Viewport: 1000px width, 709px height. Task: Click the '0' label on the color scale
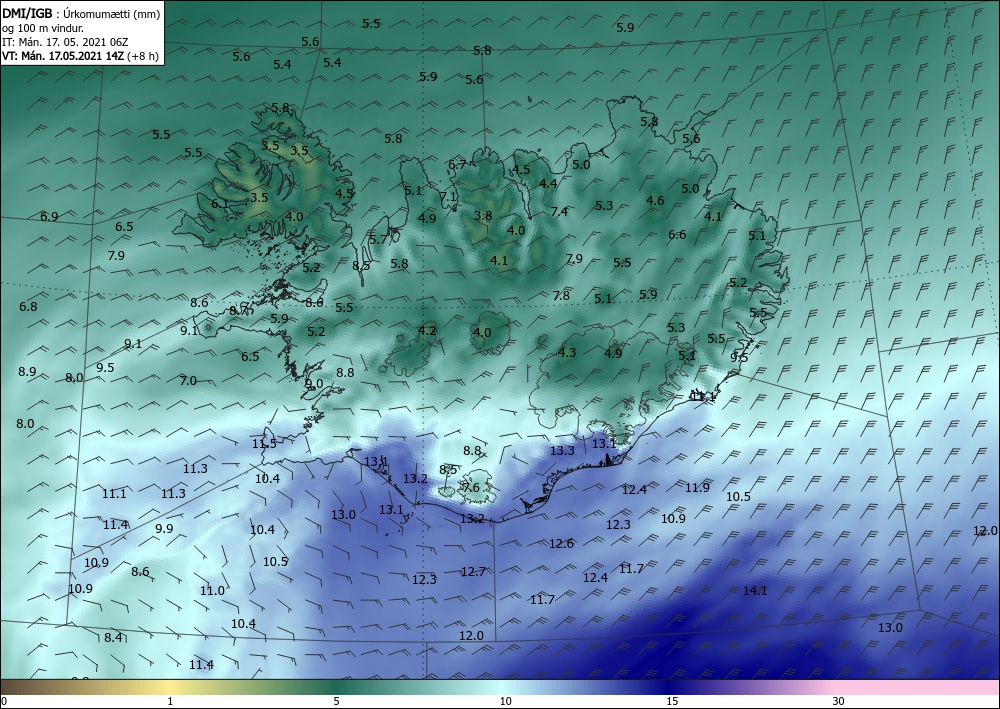4,702
